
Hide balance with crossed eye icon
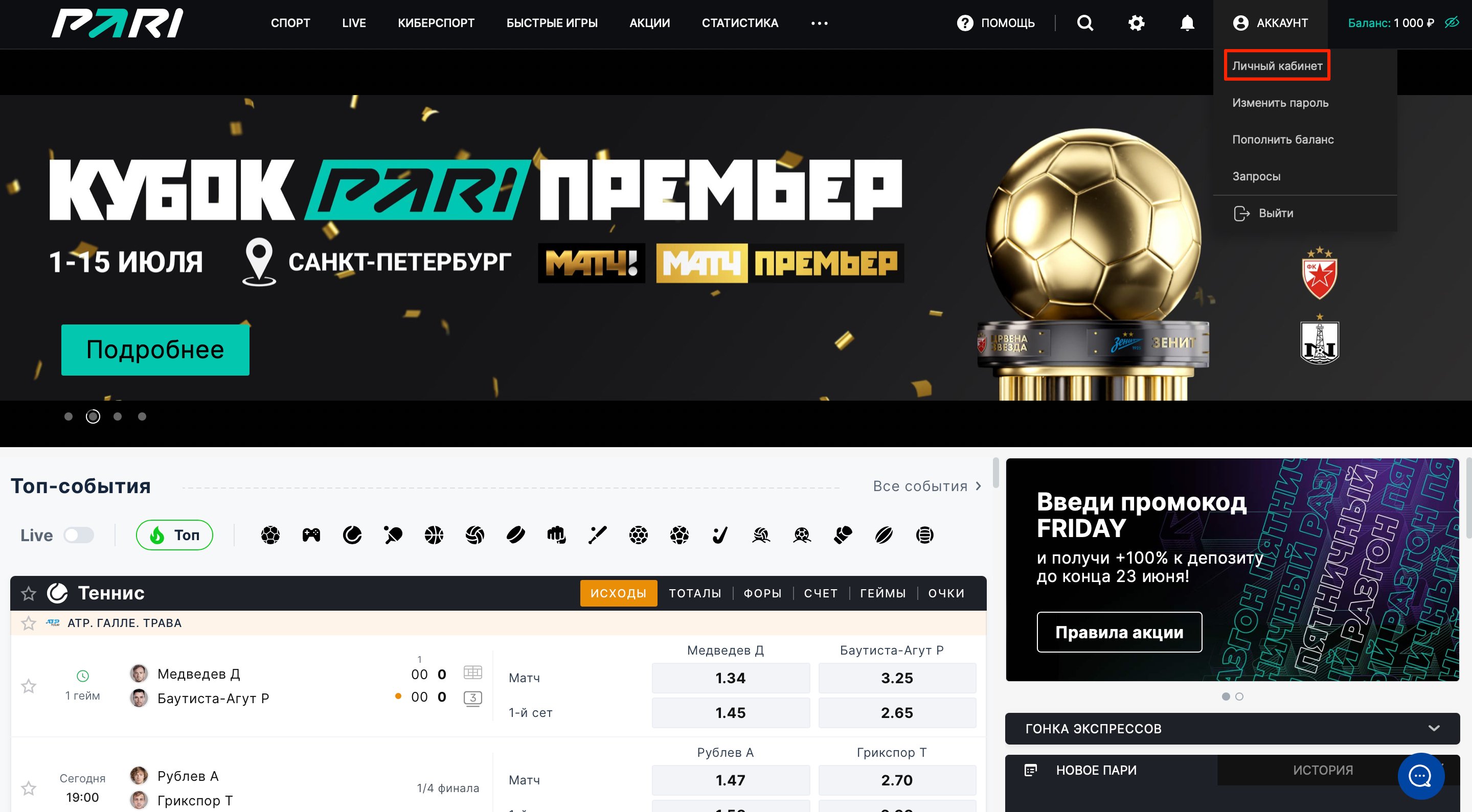click(x=1452, y=23)
